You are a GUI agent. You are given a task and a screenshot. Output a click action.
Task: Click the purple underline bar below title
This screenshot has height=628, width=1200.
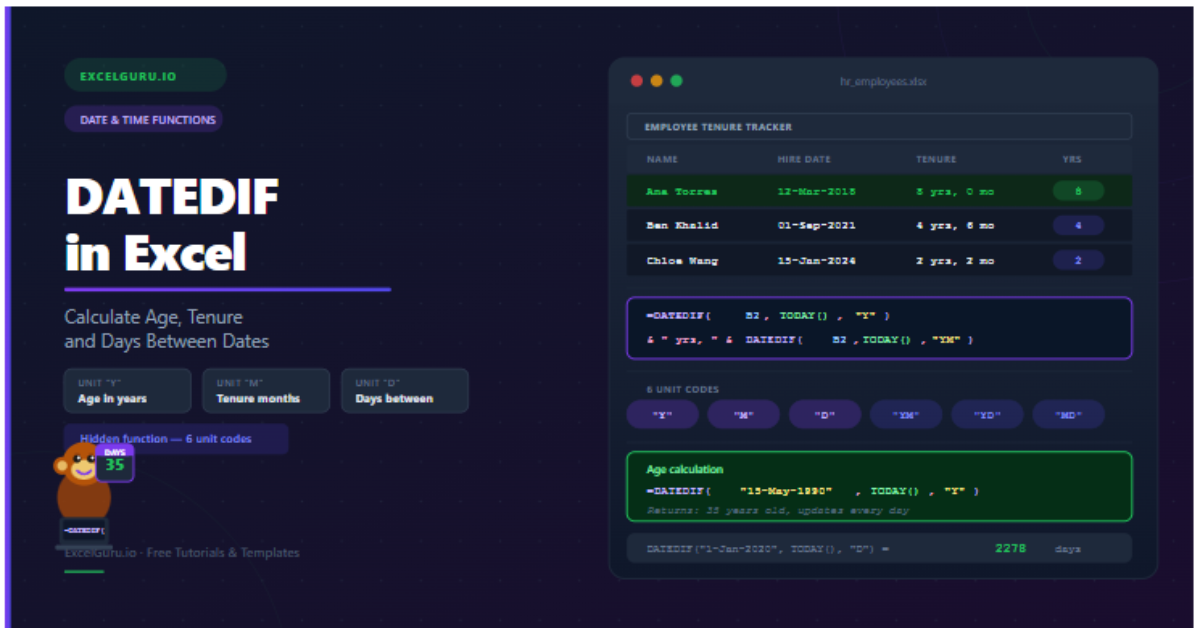coord(227,290)
